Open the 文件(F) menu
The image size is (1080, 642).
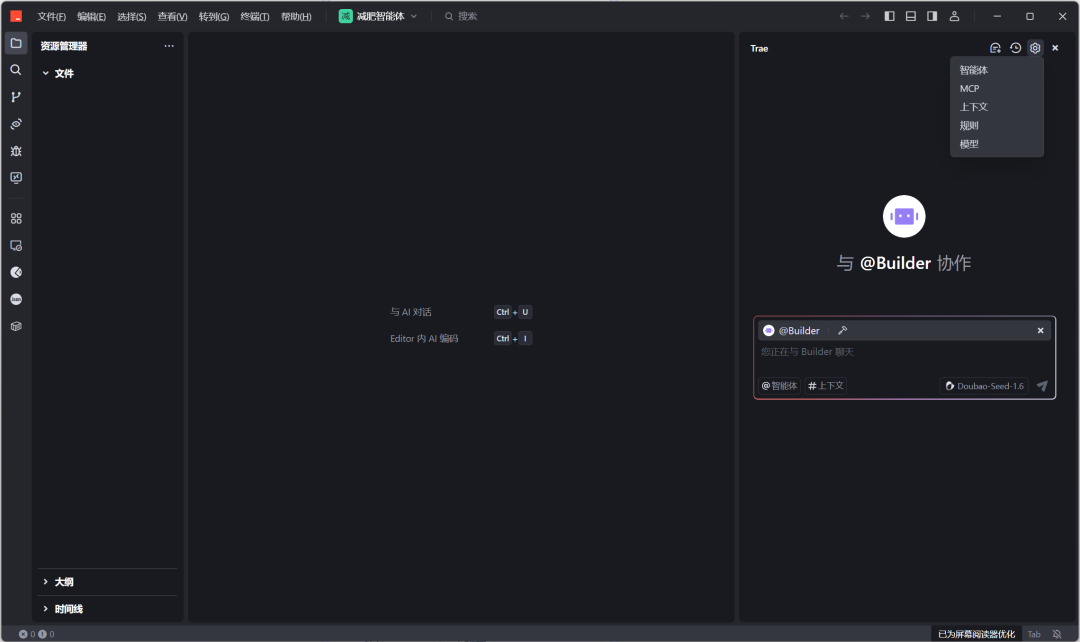(x=52, y=17)
